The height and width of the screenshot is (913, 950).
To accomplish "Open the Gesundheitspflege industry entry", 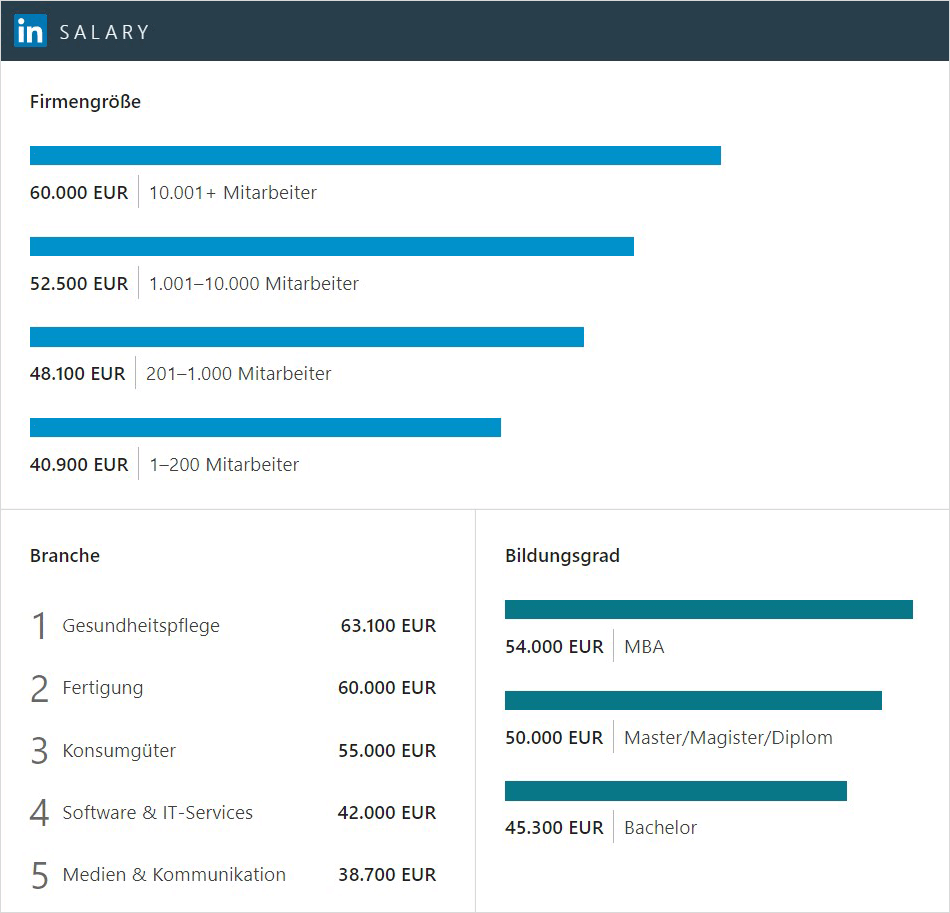I will pyautogui.click(x=141, y=626).
